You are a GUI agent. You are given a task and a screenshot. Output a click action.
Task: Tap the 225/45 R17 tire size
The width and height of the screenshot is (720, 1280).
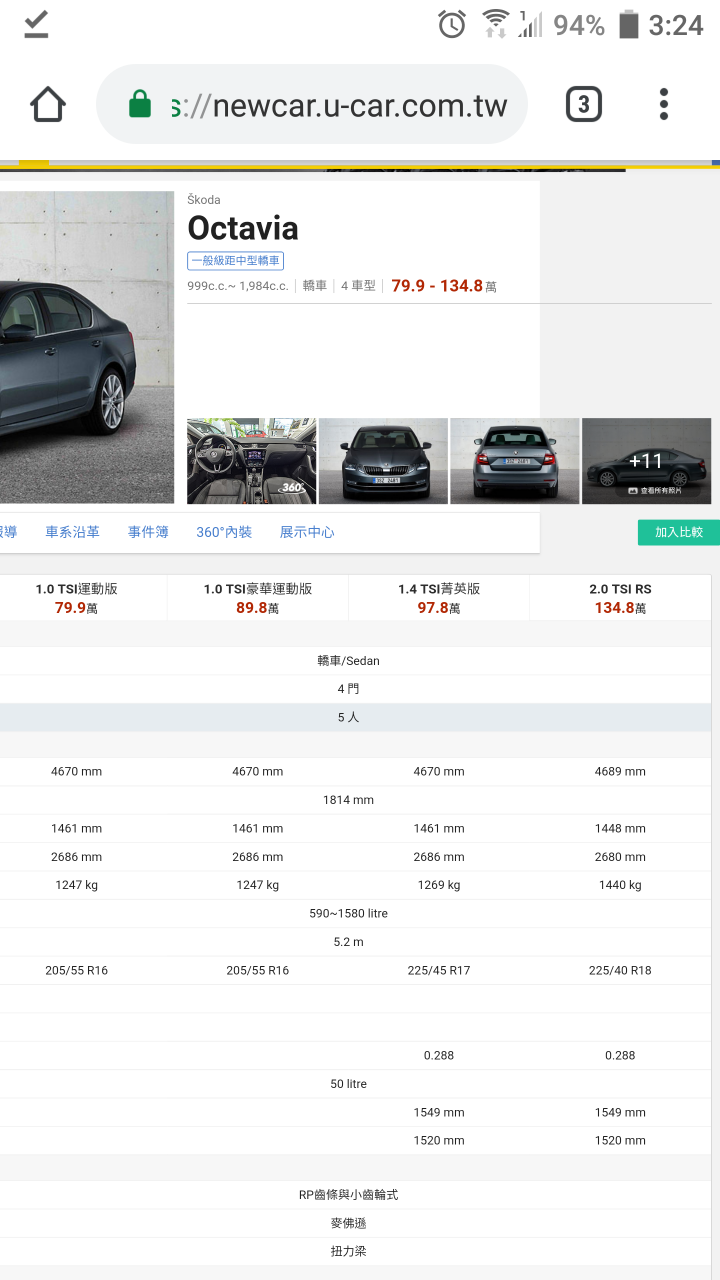[439, 970]
